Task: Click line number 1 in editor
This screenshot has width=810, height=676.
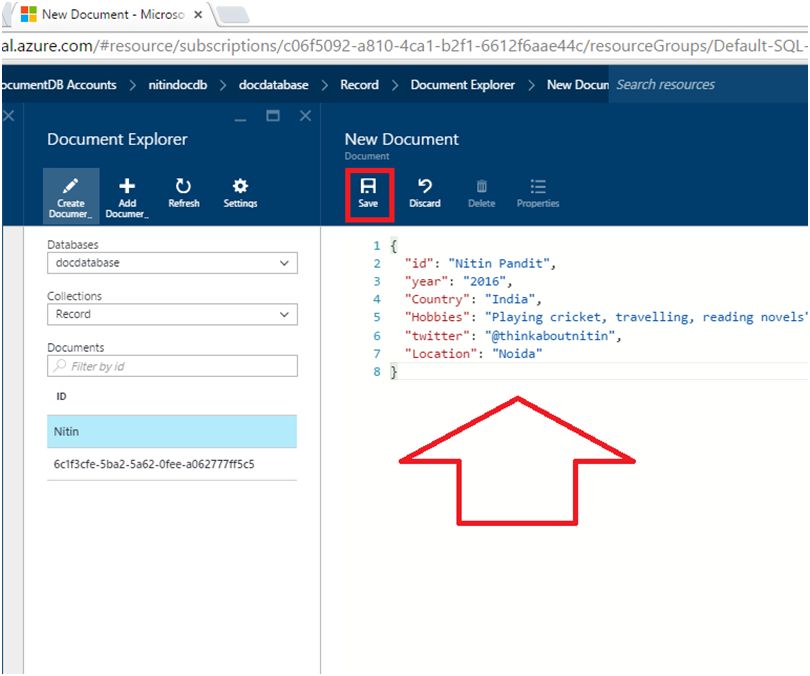Action: (377, 246)
